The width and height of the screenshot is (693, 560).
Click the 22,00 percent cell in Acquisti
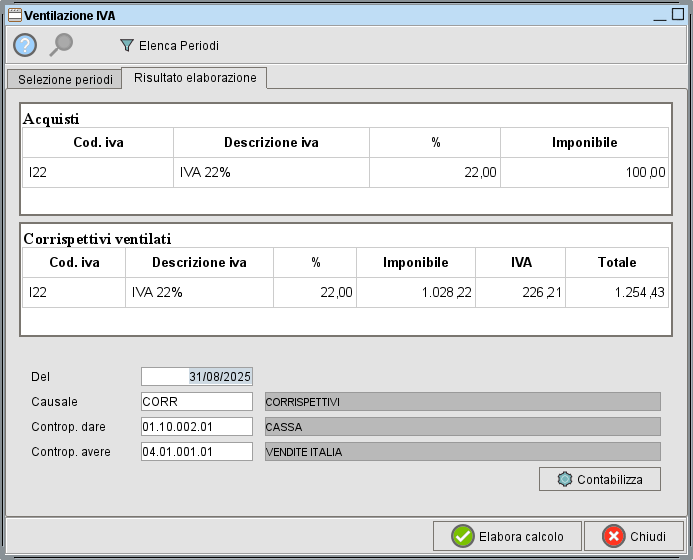(435, 172)
